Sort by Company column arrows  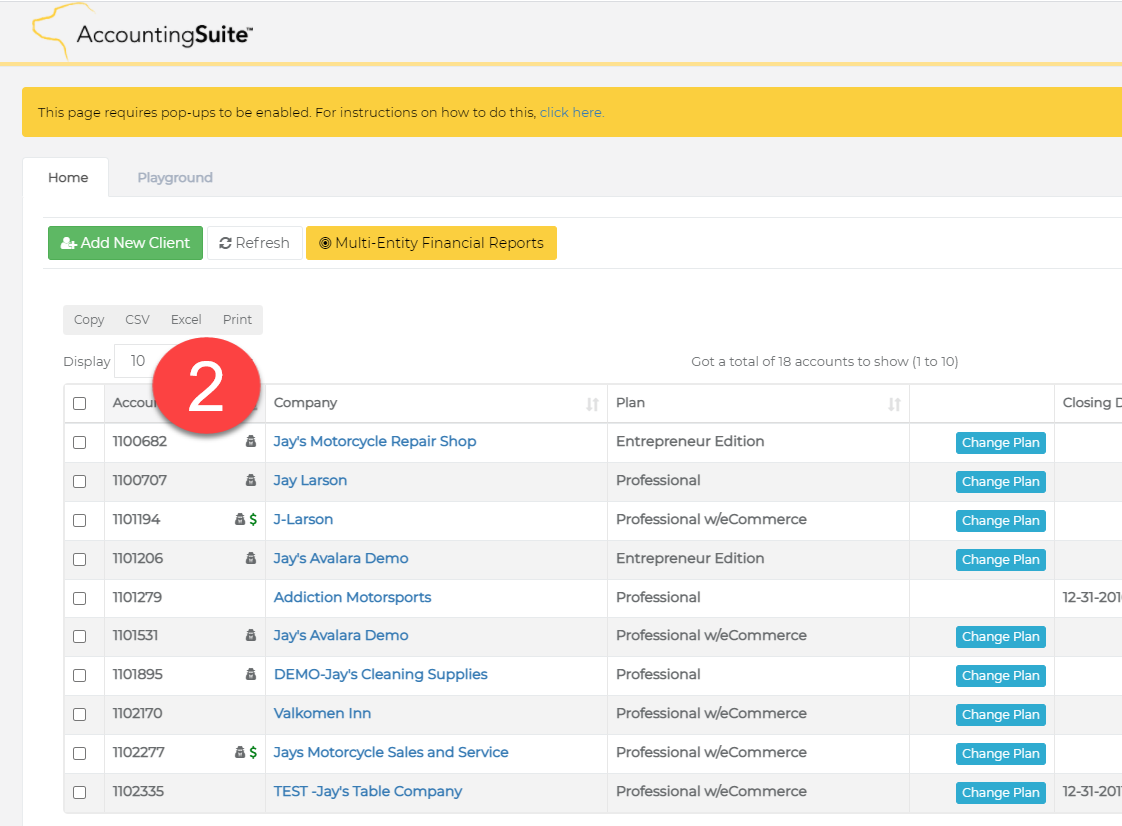click(x=592, y=404)
